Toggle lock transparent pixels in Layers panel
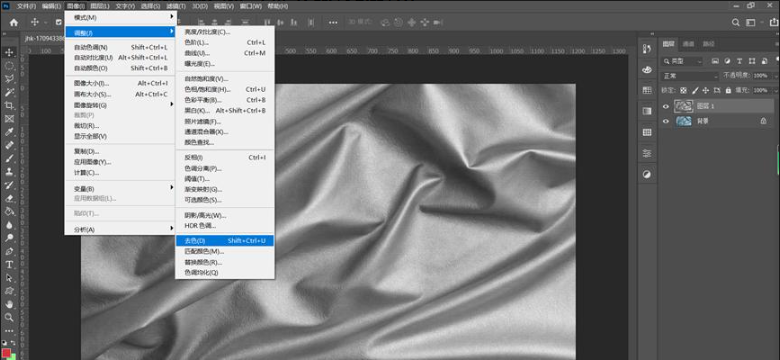Image resolution: width=780 pixels, height=360 pixels. tap(683, 90)
